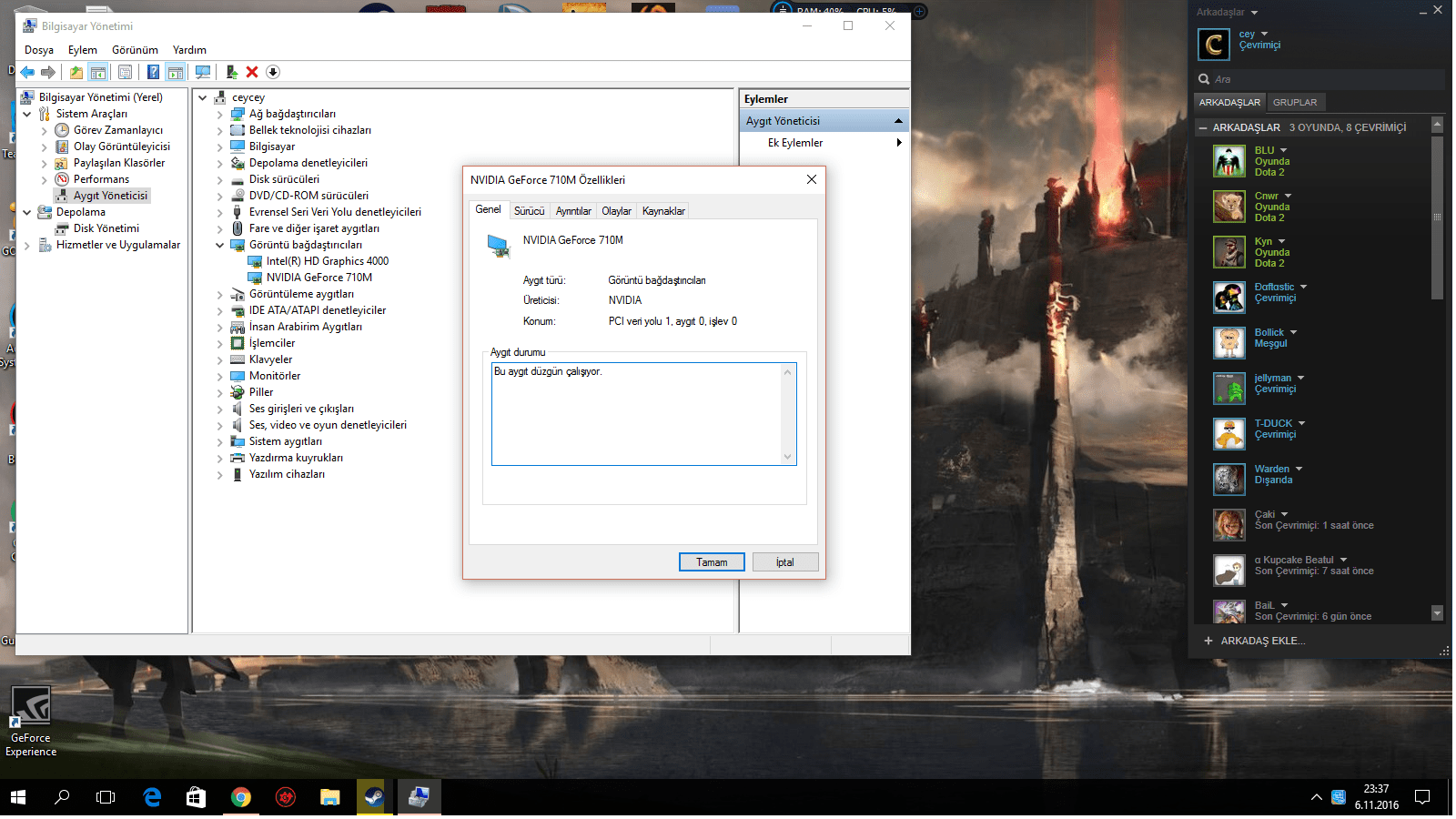The width and height of the screenshot is (1456, 819).
Task: Click the Up one level folder icon
Action: pyautogui.click(x=76, y=72)
